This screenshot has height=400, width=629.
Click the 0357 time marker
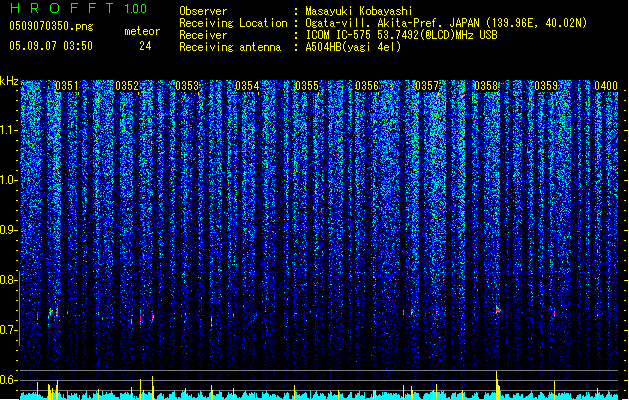[427, 86]
